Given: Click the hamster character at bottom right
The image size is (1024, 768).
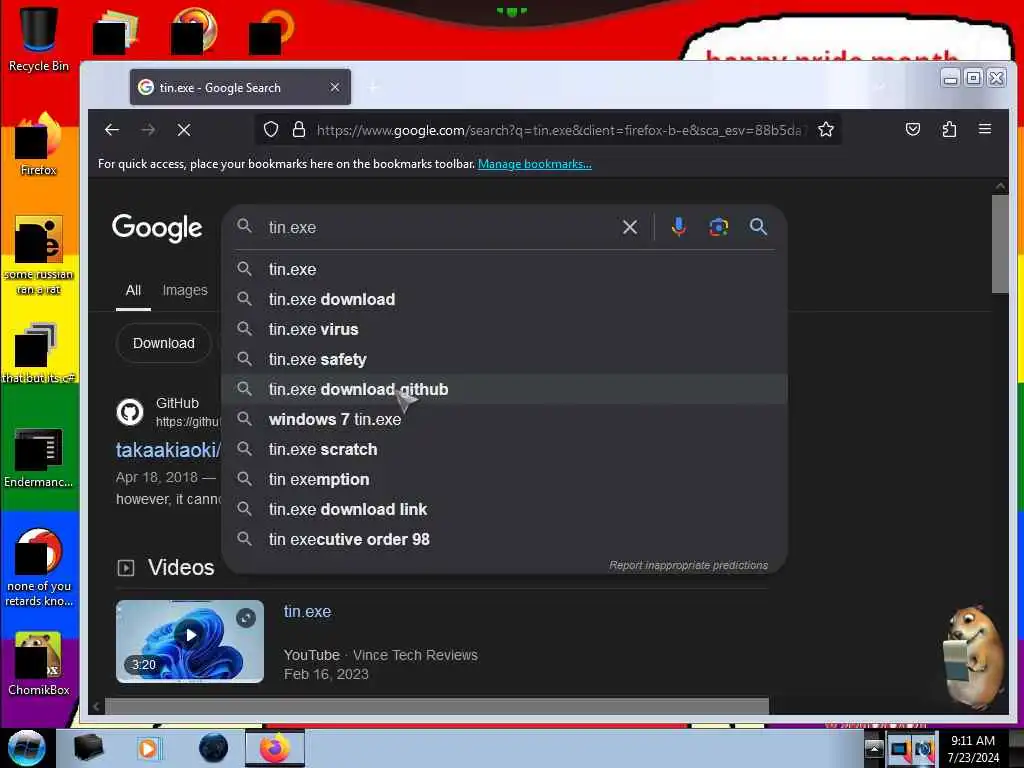Looking at the screenshot, I should (x=974, y=657).
